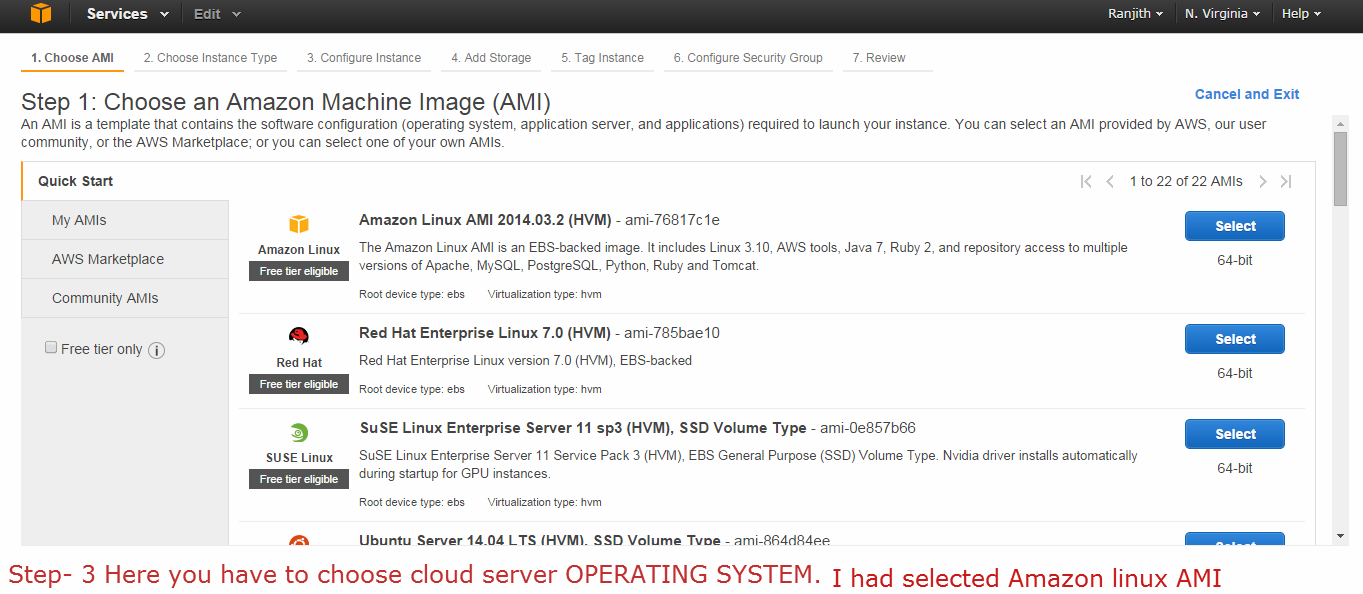Viewport: 1363px width, 594px height.
Task: Click the 64-bit label under Red Hat Select
Action: click(1235, 373)
